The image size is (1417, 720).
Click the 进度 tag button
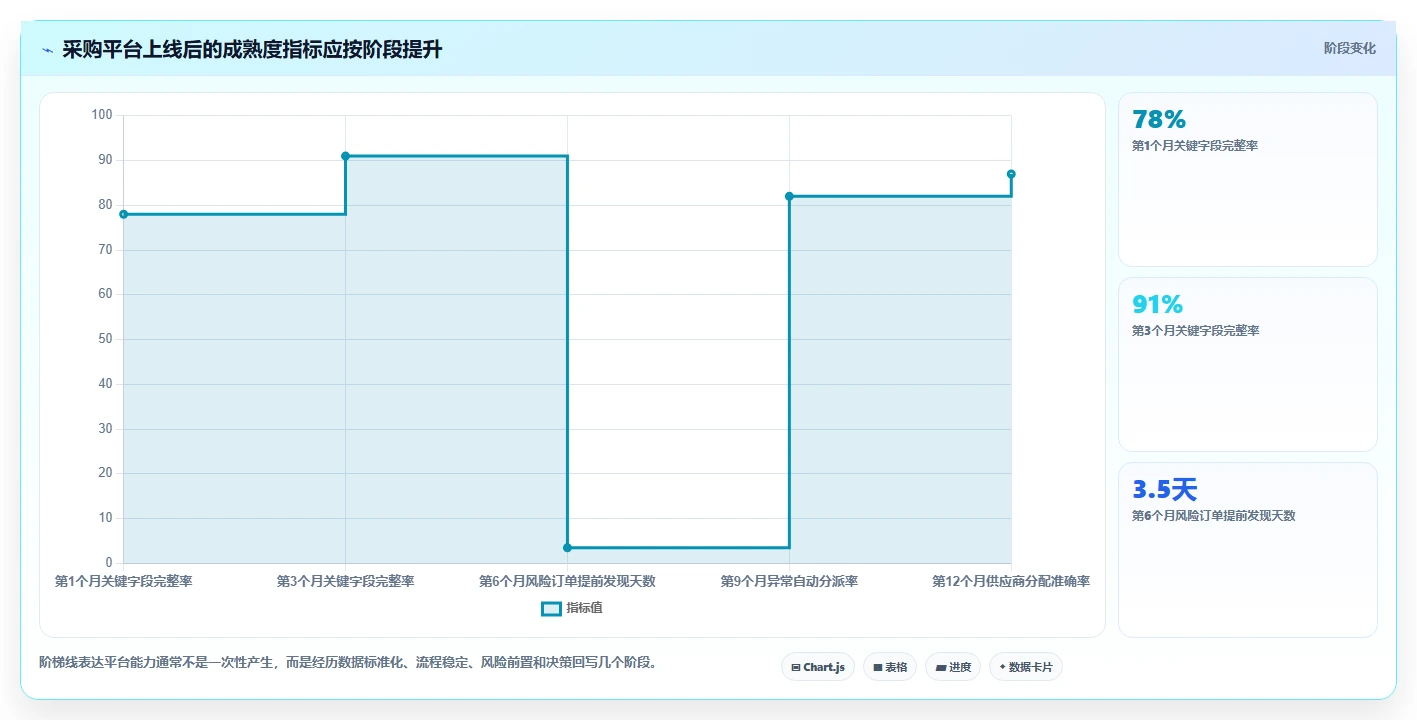click(x=952, y=667)
